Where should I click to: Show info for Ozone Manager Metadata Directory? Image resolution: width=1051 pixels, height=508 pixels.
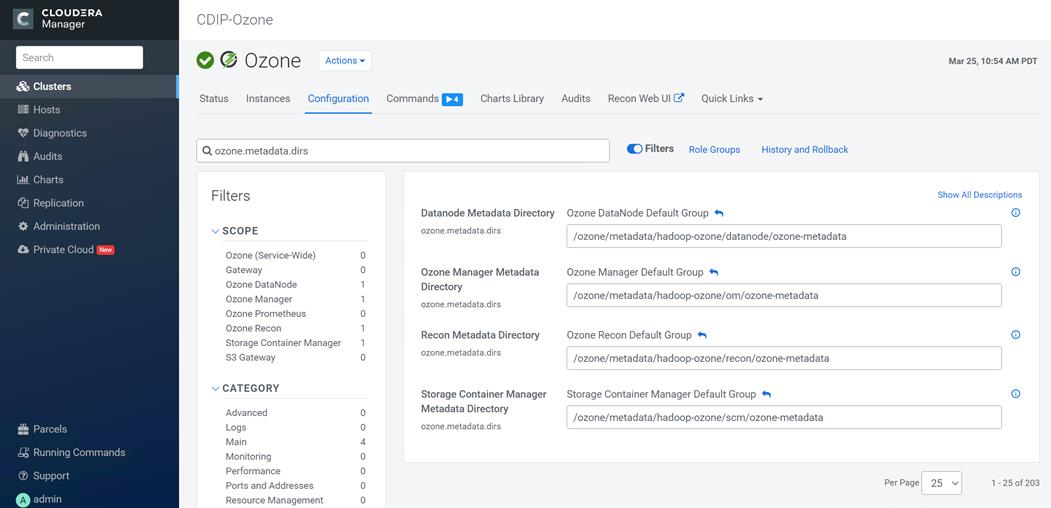[x=1015, y=272]
